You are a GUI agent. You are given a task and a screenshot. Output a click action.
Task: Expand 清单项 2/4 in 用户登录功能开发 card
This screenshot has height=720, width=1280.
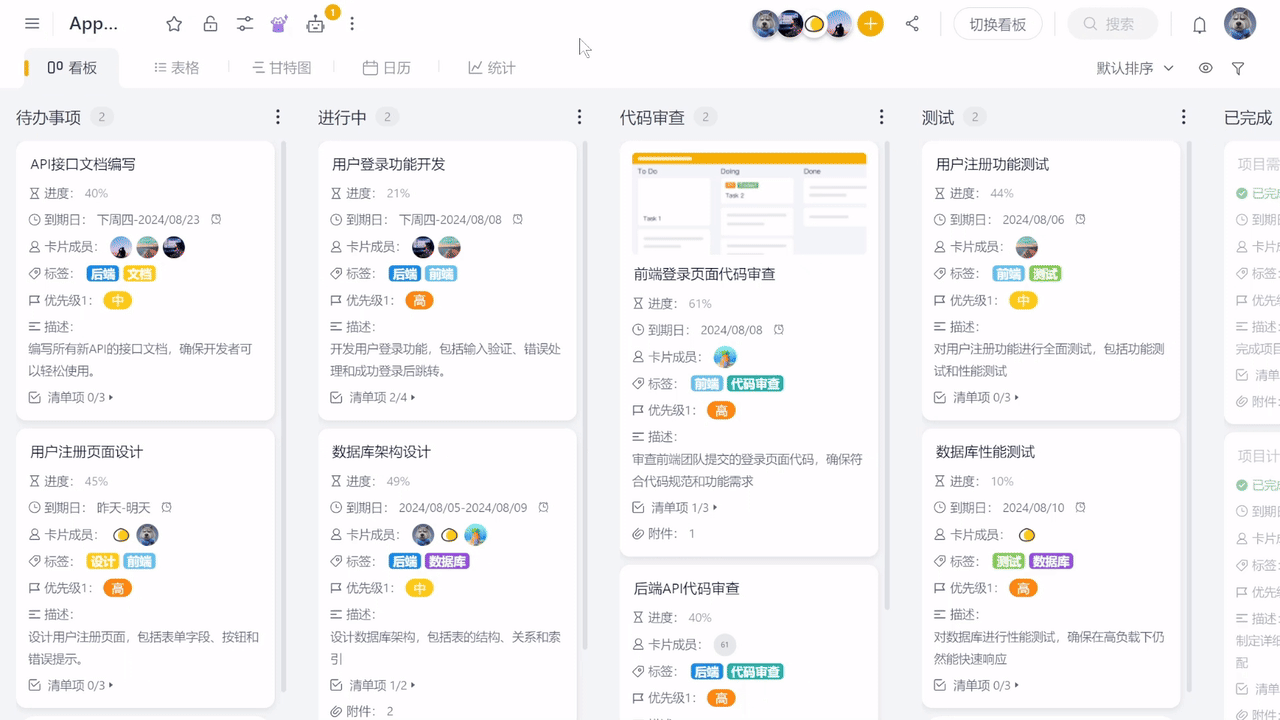click(373, 397)
